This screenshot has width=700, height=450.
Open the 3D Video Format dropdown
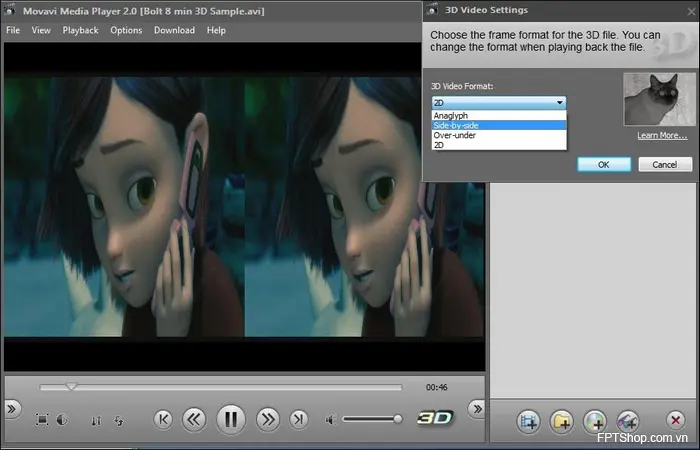(499, 102)
